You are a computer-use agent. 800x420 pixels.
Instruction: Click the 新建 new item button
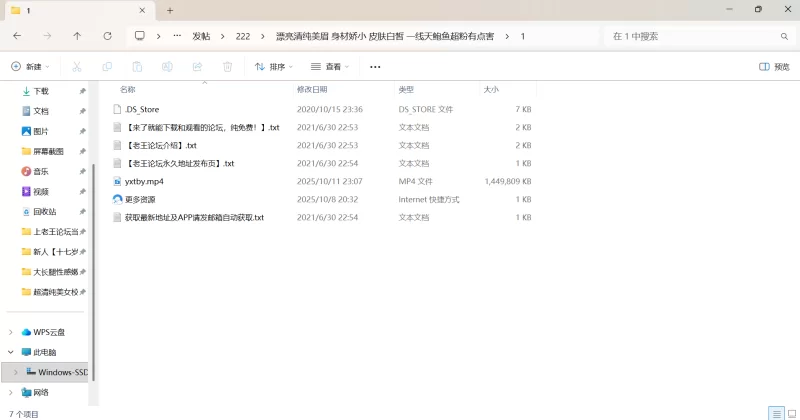coord(30,67)
